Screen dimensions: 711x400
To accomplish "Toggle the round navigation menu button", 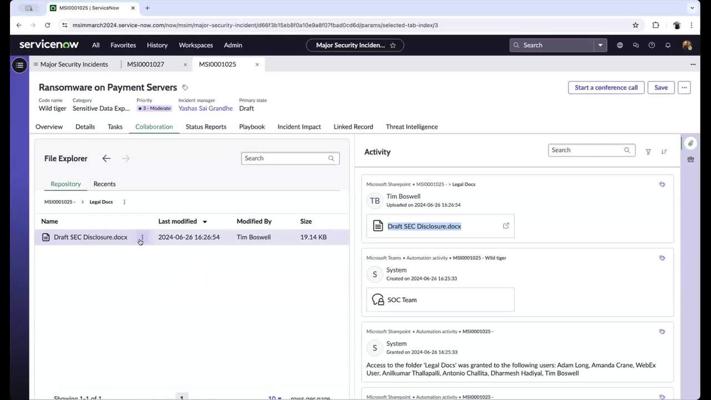I will [x=19, y=64].
